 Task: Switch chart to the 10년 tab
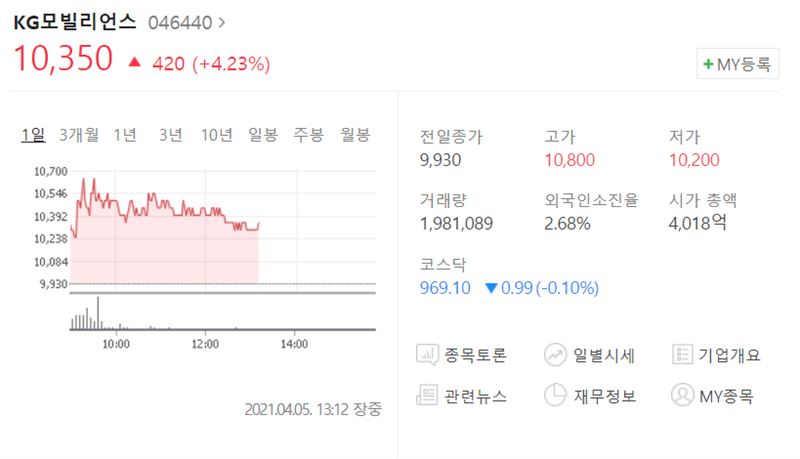pos(217,135)
